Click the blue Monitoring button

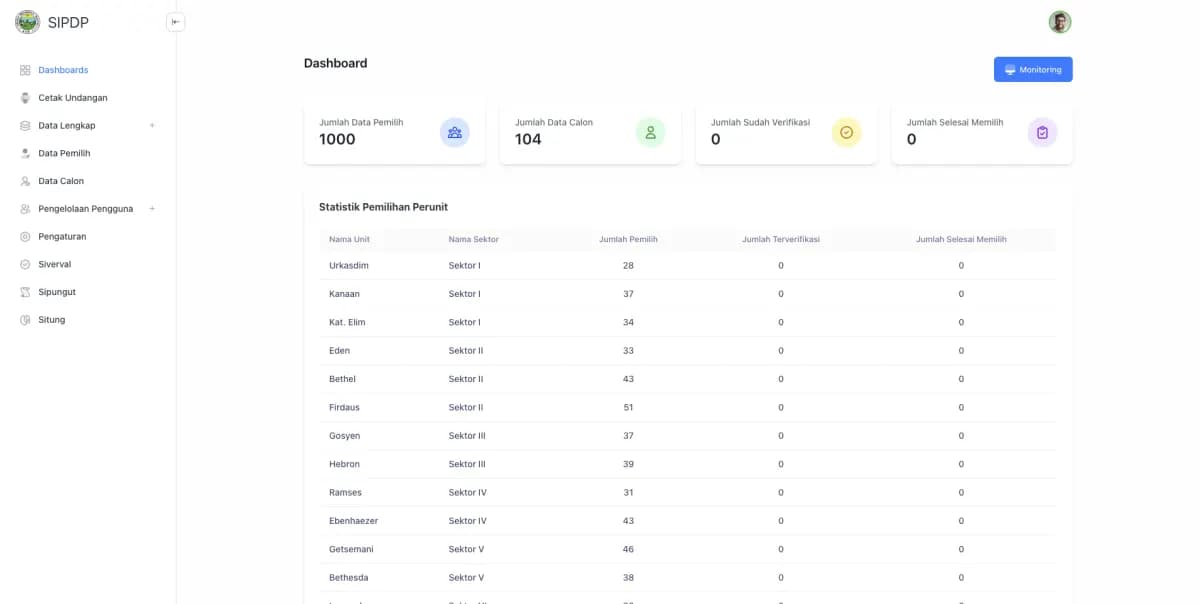pyautogui.click(x=1033, y=69)
